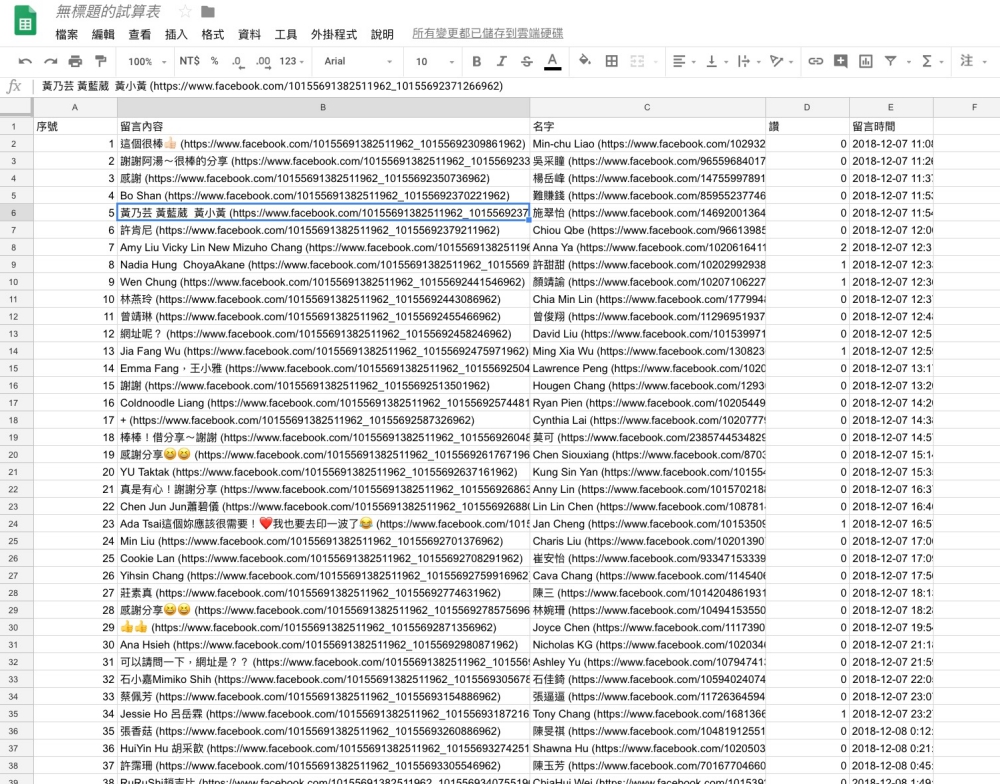Toggle strikethrough formatting

pyautogui.click(x=525, y=61)
